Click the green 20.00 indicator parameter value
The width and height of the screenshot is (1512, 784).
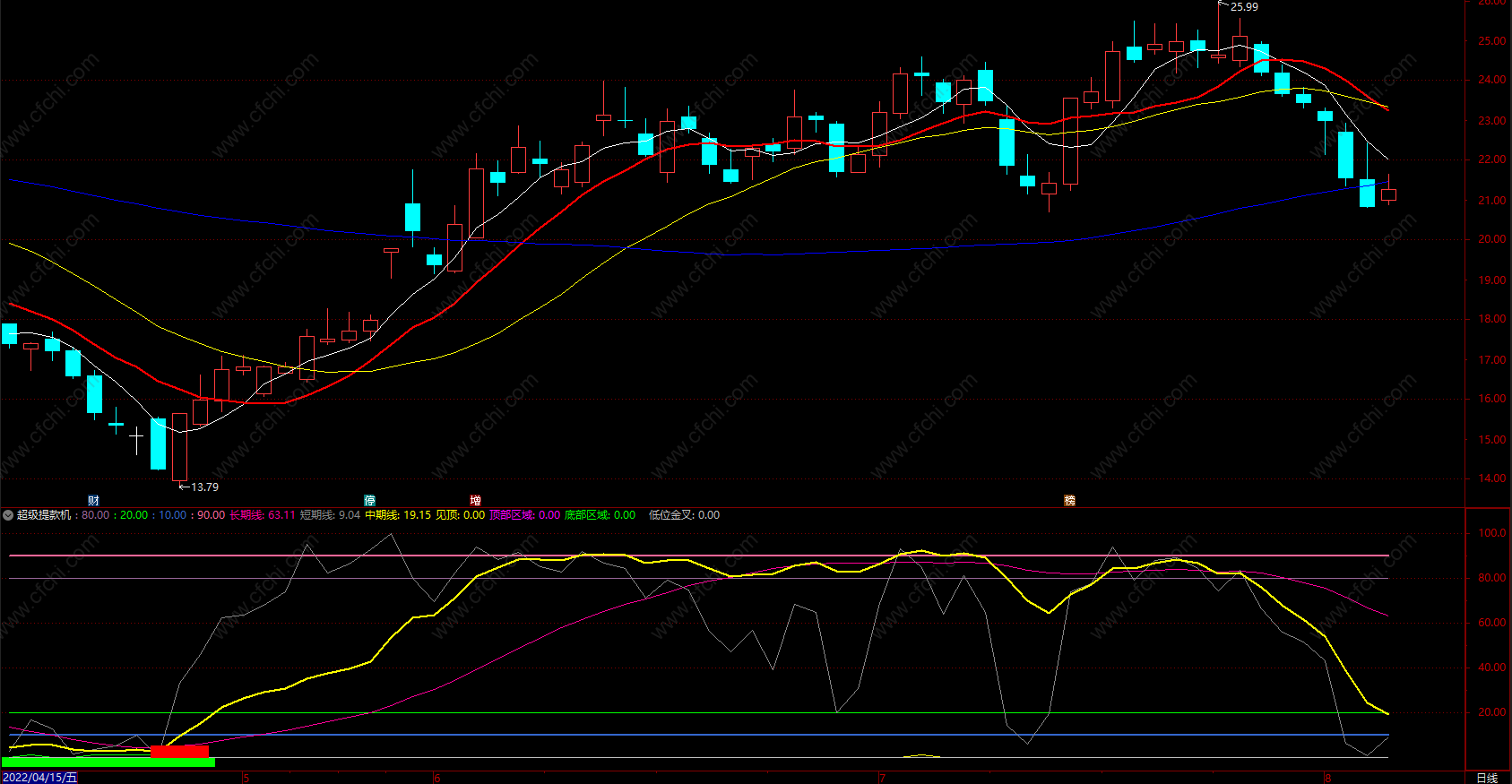pos(134,515)
